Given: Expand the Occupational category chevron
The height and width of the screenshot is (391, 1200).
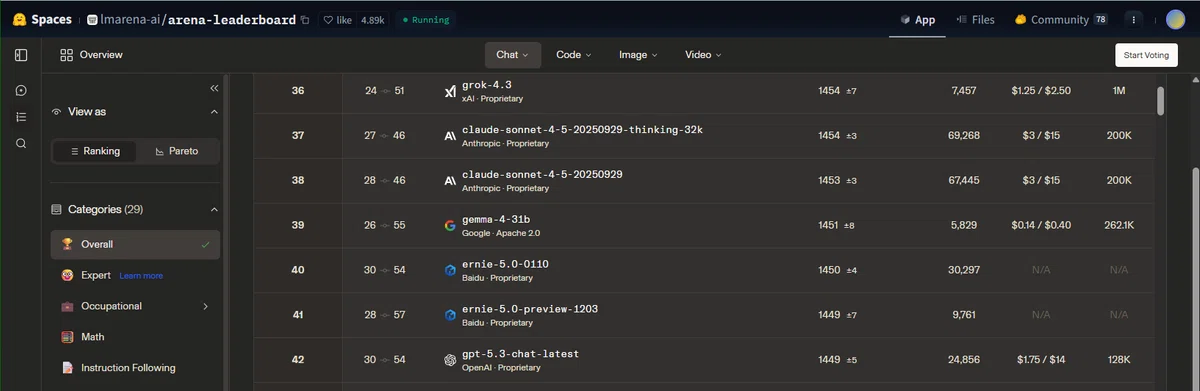Looking at the screenshot, I should (206, 306).
